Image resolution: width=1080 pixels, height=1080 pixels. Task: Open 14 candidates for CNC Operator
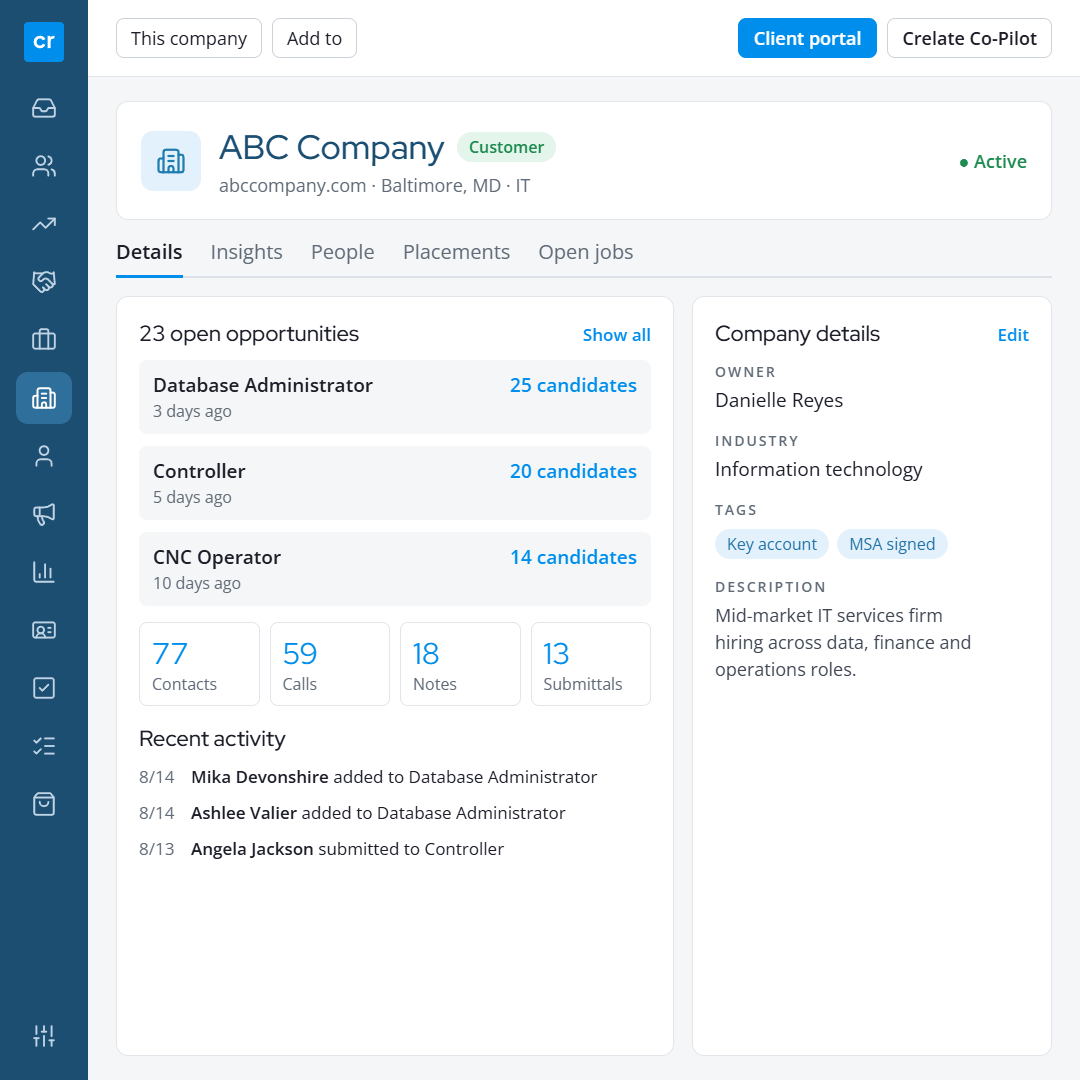tap(573, 557)
